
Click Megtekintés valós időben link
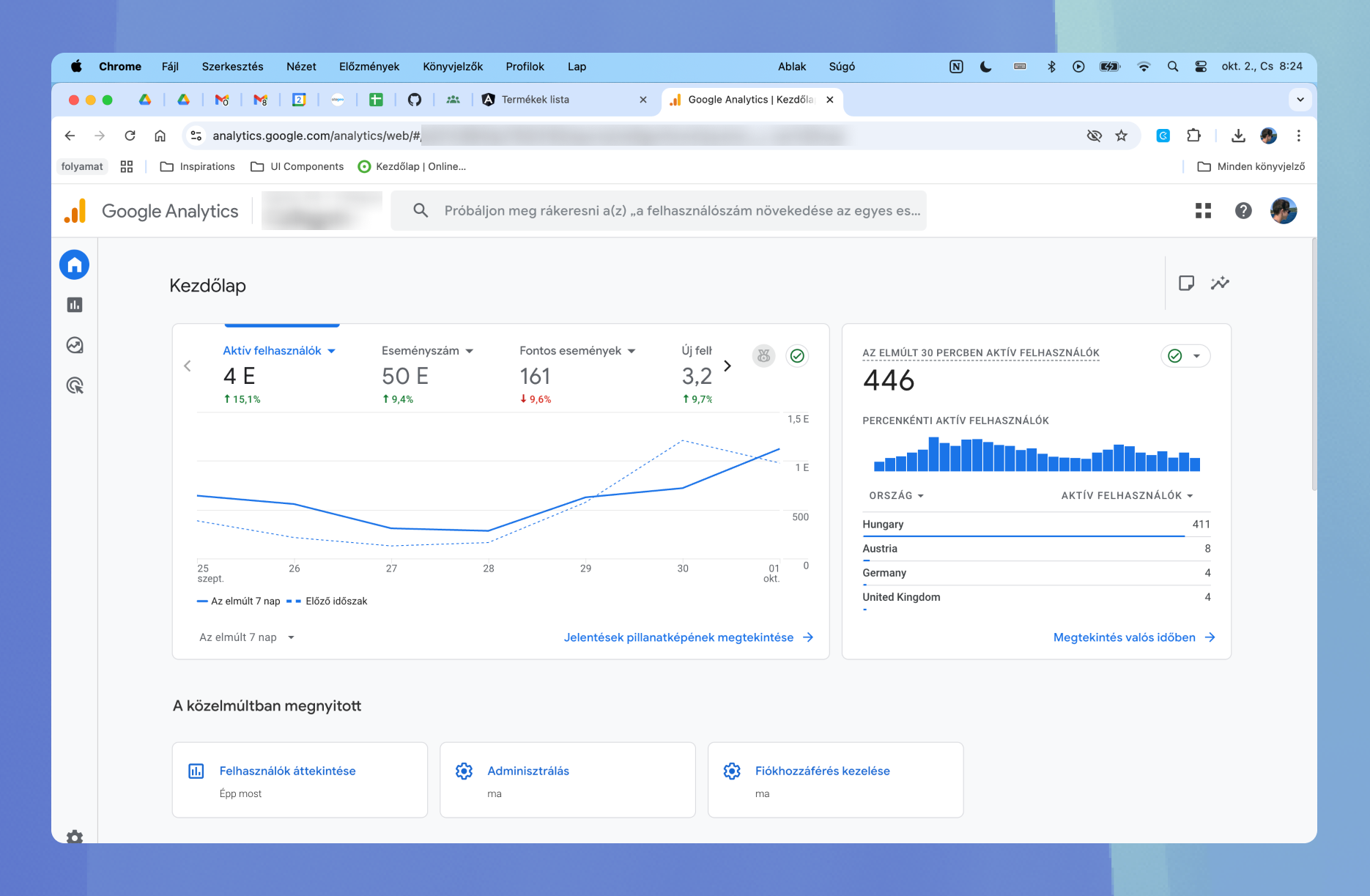[1125, 637]
